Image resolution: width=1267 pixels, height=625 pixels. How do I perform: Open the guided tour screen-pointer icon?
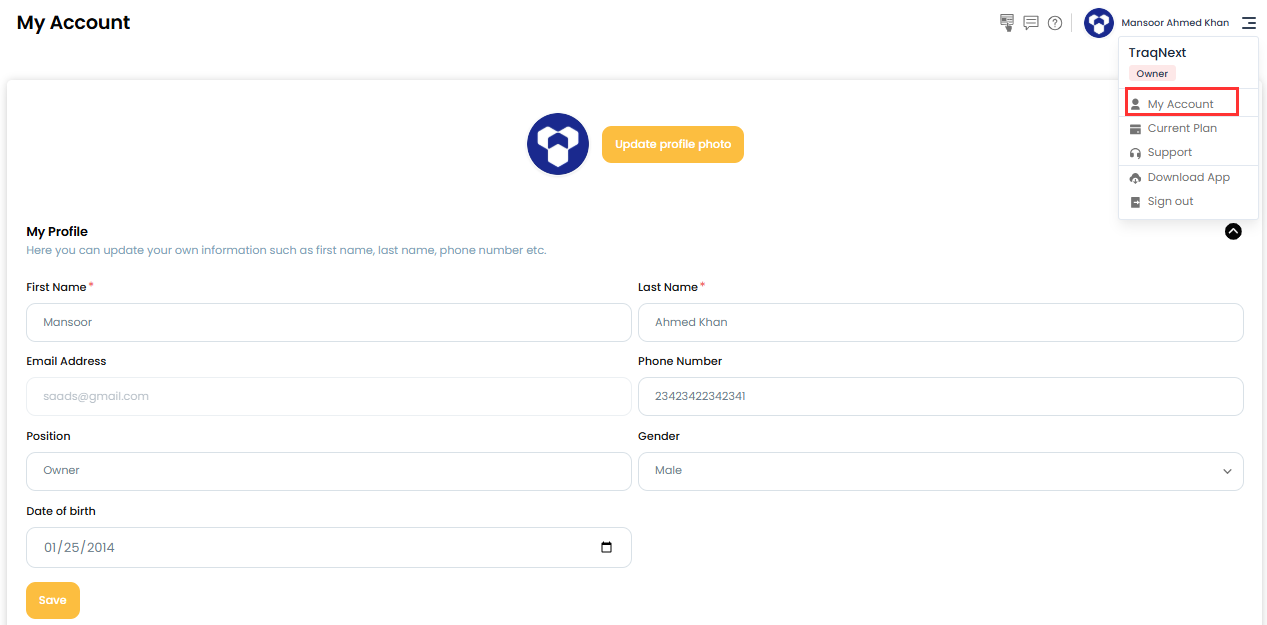tap(1007, 22)
